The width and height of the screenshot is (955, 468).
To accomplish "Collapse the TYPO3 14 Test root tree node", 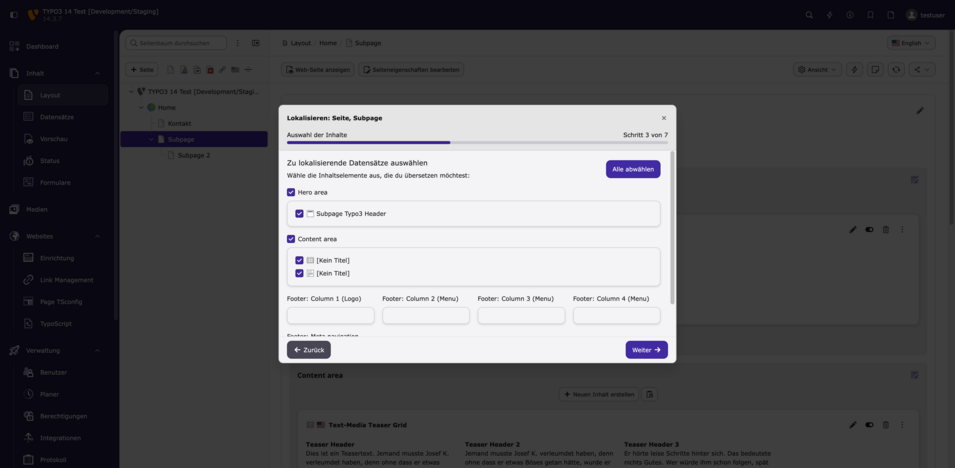I will point(131,91).
